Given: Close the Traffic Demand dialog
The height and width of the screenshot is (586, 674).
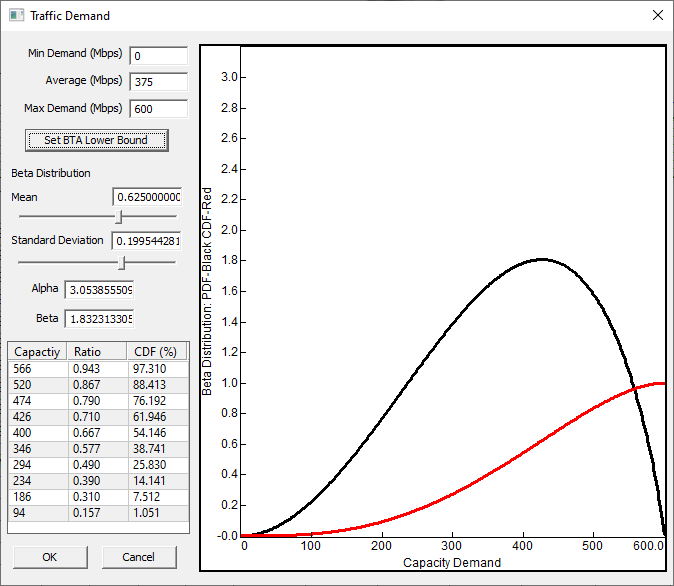Looking at the screenshot, I should [x=657, y=16].
